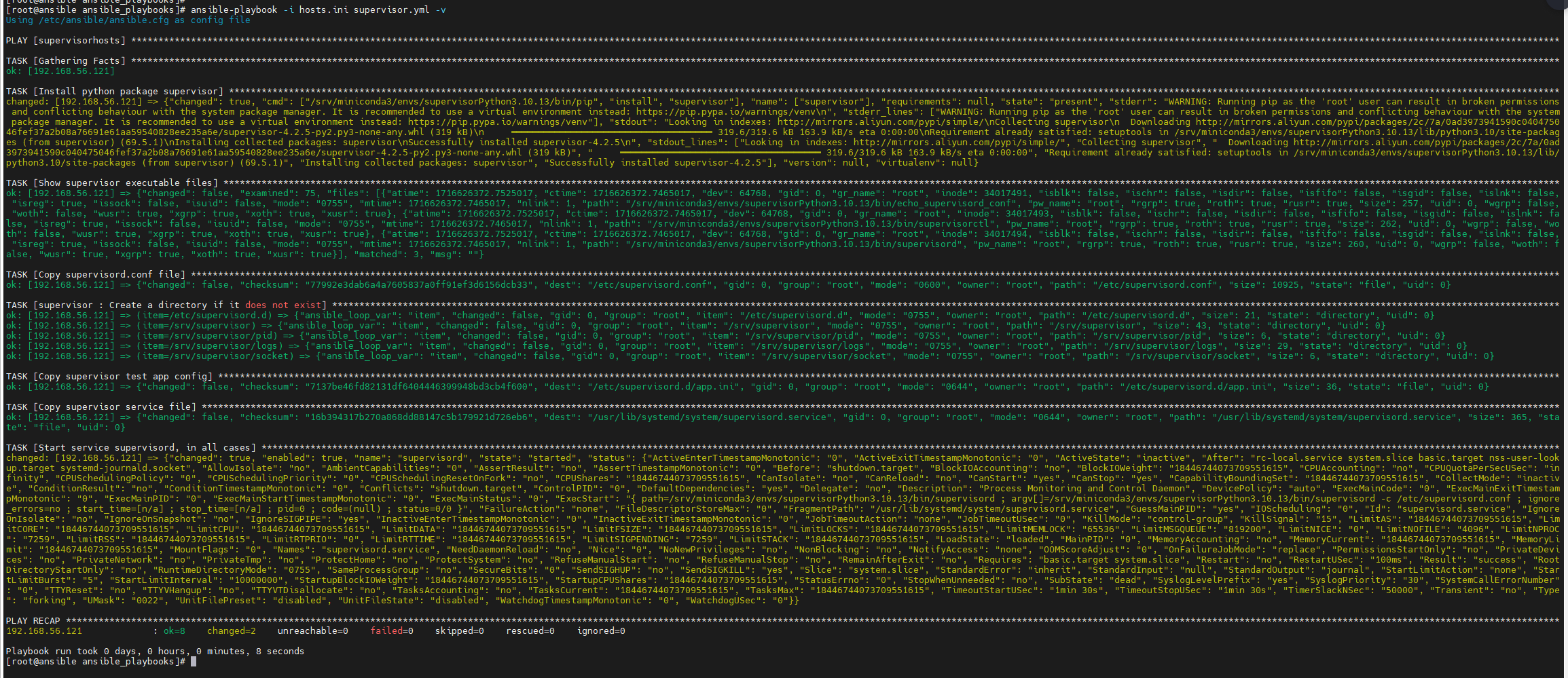Select the row for item=/srv/supervisor/pid
The image size is (1568, 678).
(x=725, y=336)
